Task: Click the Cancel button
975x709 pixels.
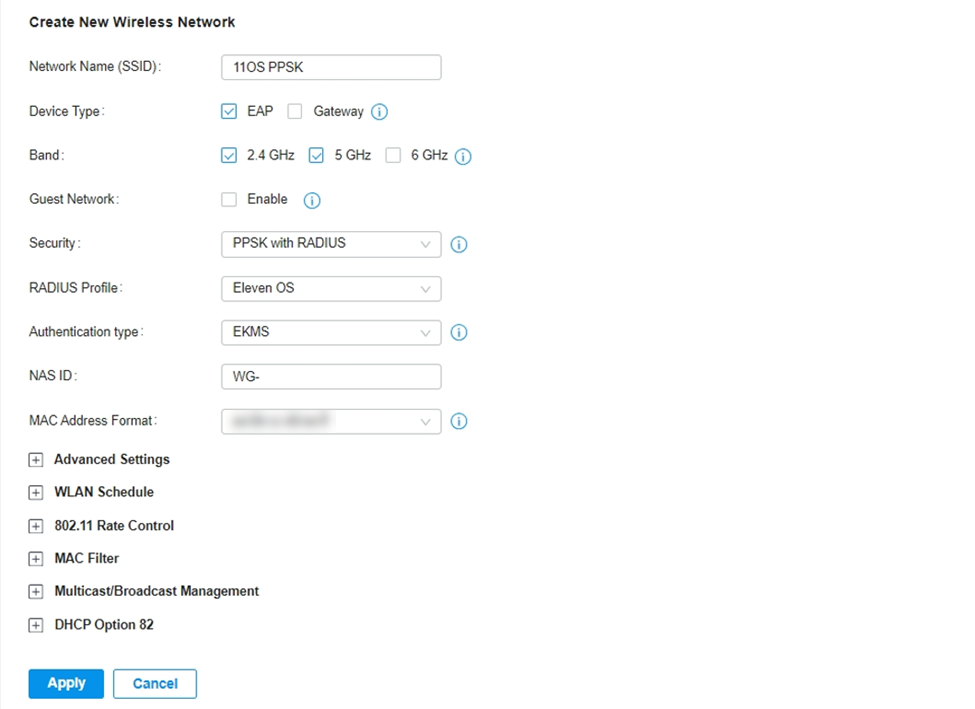Action: tap(154, 683)
